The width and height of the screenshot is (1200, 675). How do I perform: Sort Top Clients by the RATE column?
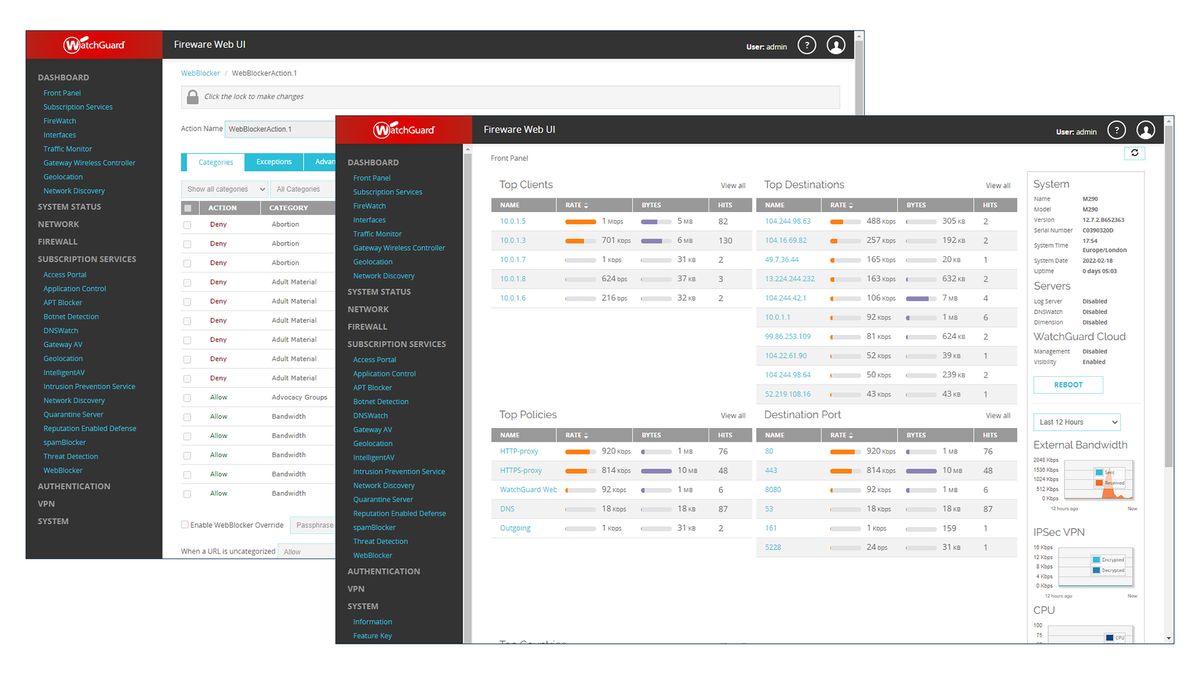(x=577, y=205)
